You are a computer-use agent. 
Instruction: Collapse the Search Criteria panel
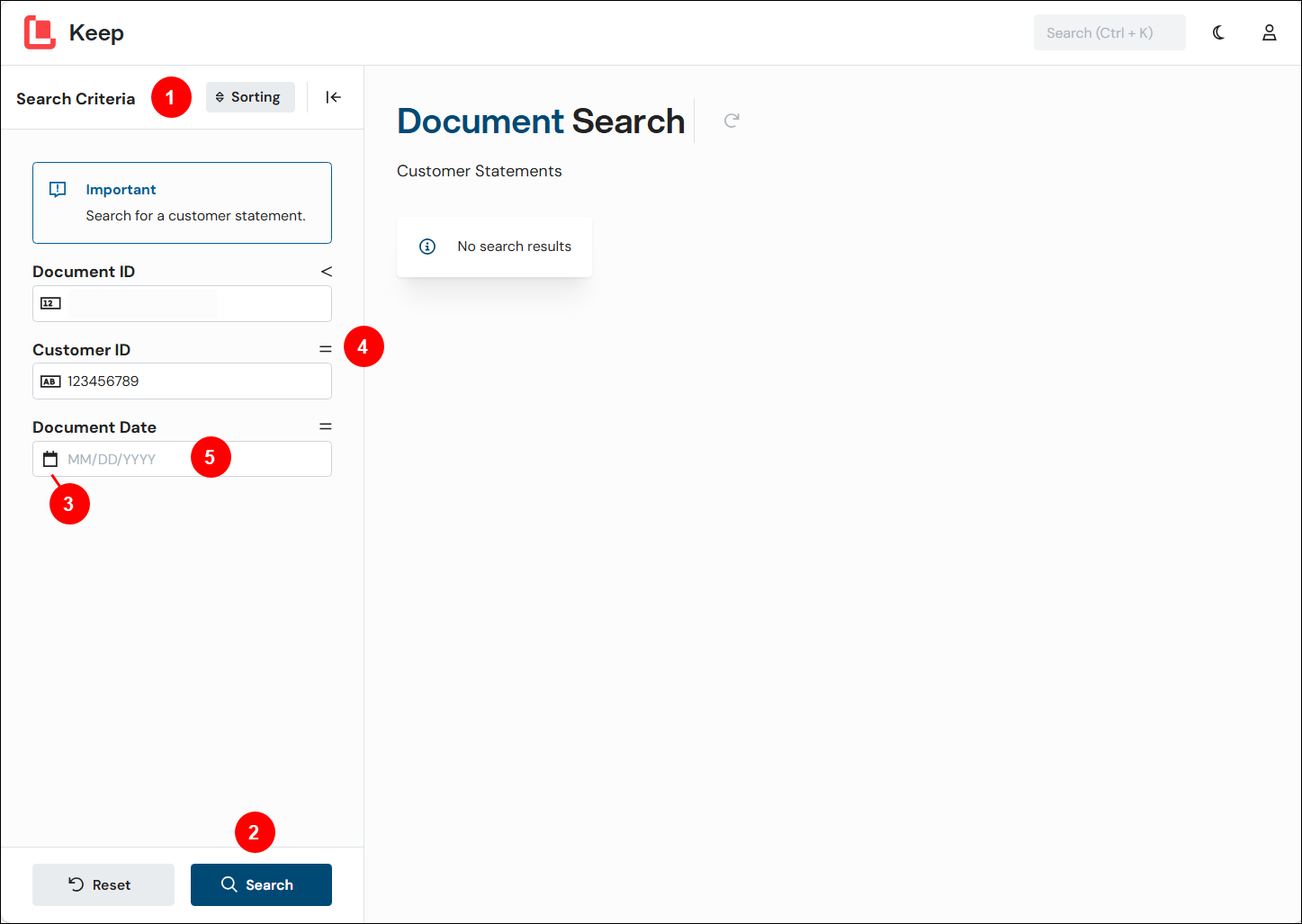(x=333, y=97)
